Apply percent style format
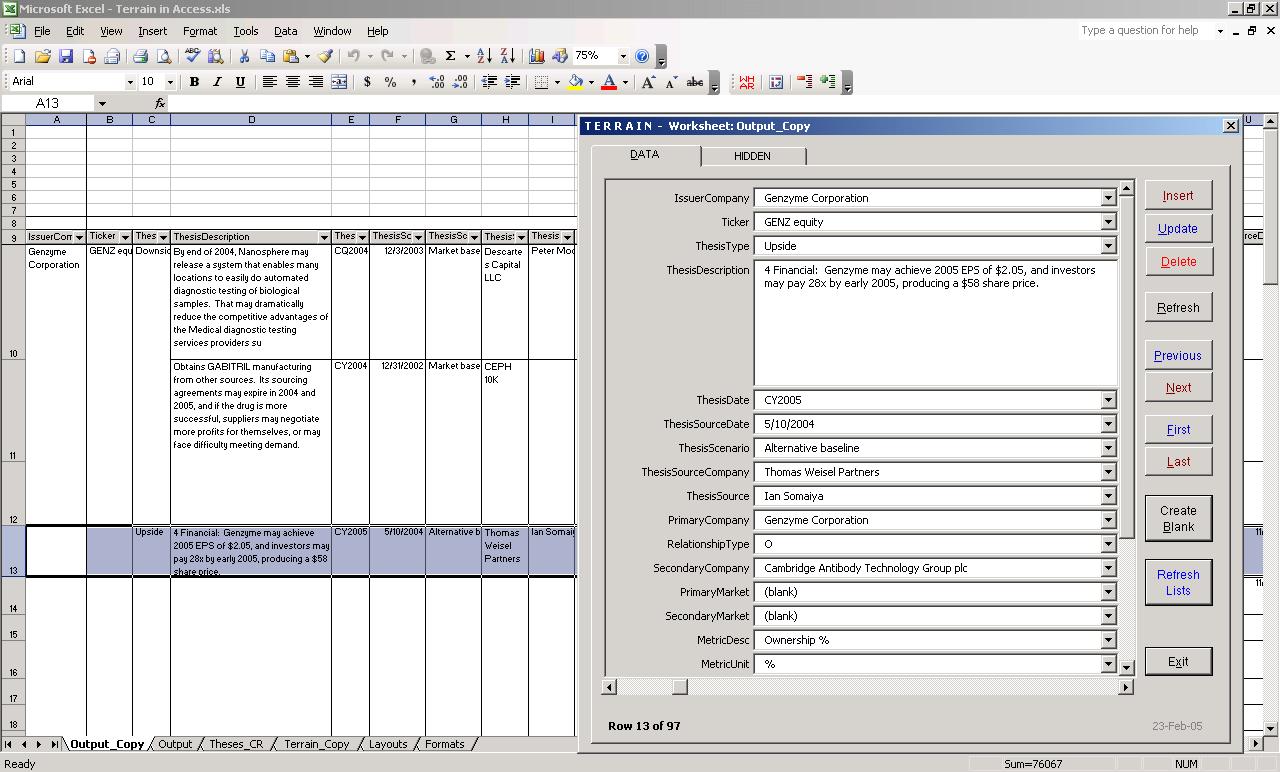Viewport: 1280px width, 772px height. click(390, 82)
